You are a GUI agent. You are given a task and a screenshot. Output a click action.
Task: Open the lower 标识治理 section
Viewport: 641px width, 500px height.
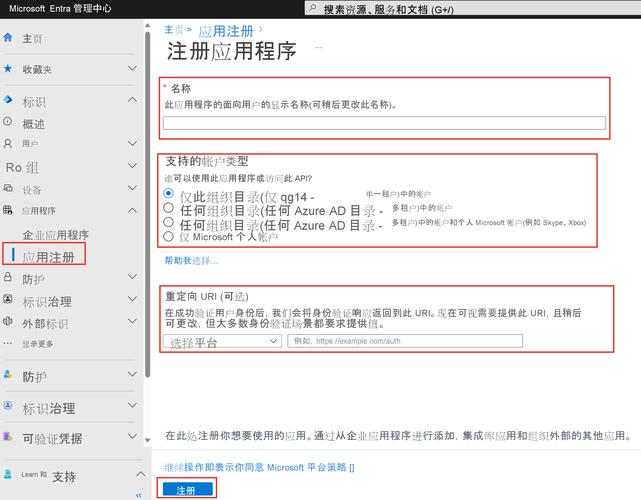pyautogui.click(x=49, y=408)
